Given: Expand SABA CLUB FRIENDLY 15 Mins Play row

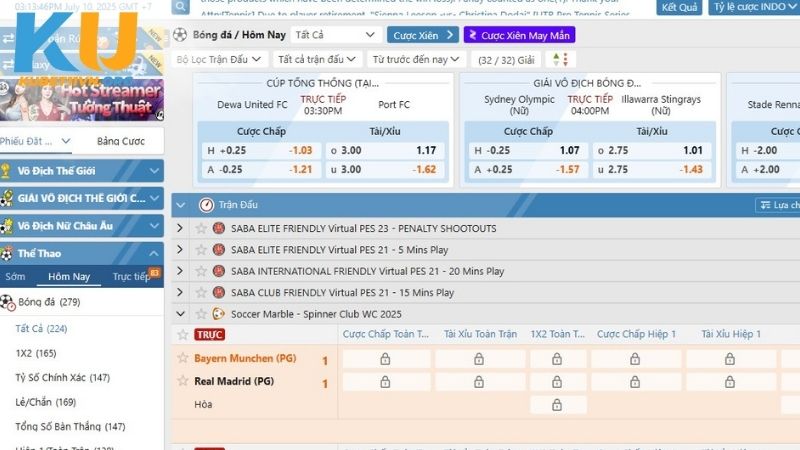Looking at the screenshot, I should (x=180, y=293).
